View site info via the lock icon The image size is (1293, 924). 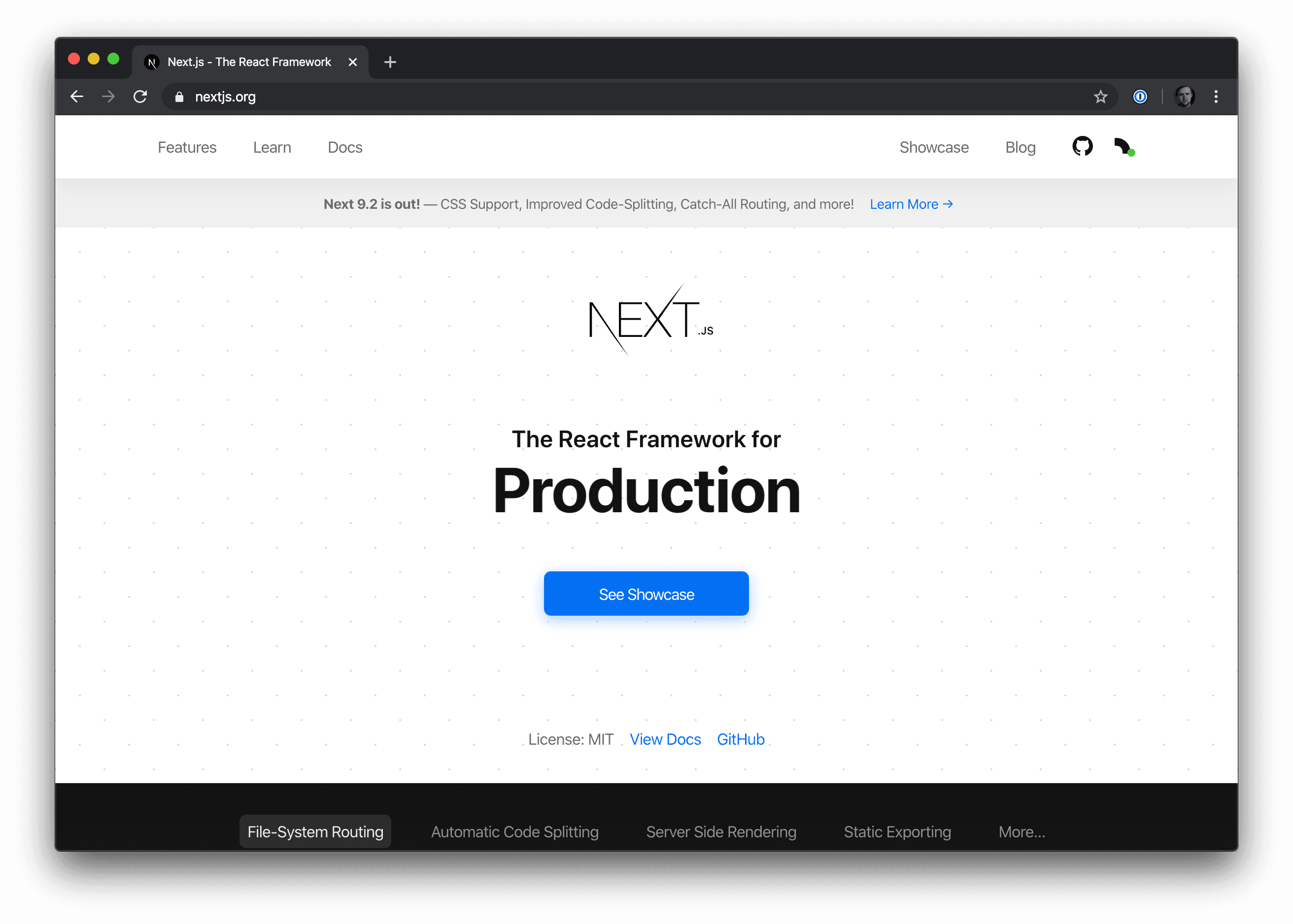click(x=179, y=98)
